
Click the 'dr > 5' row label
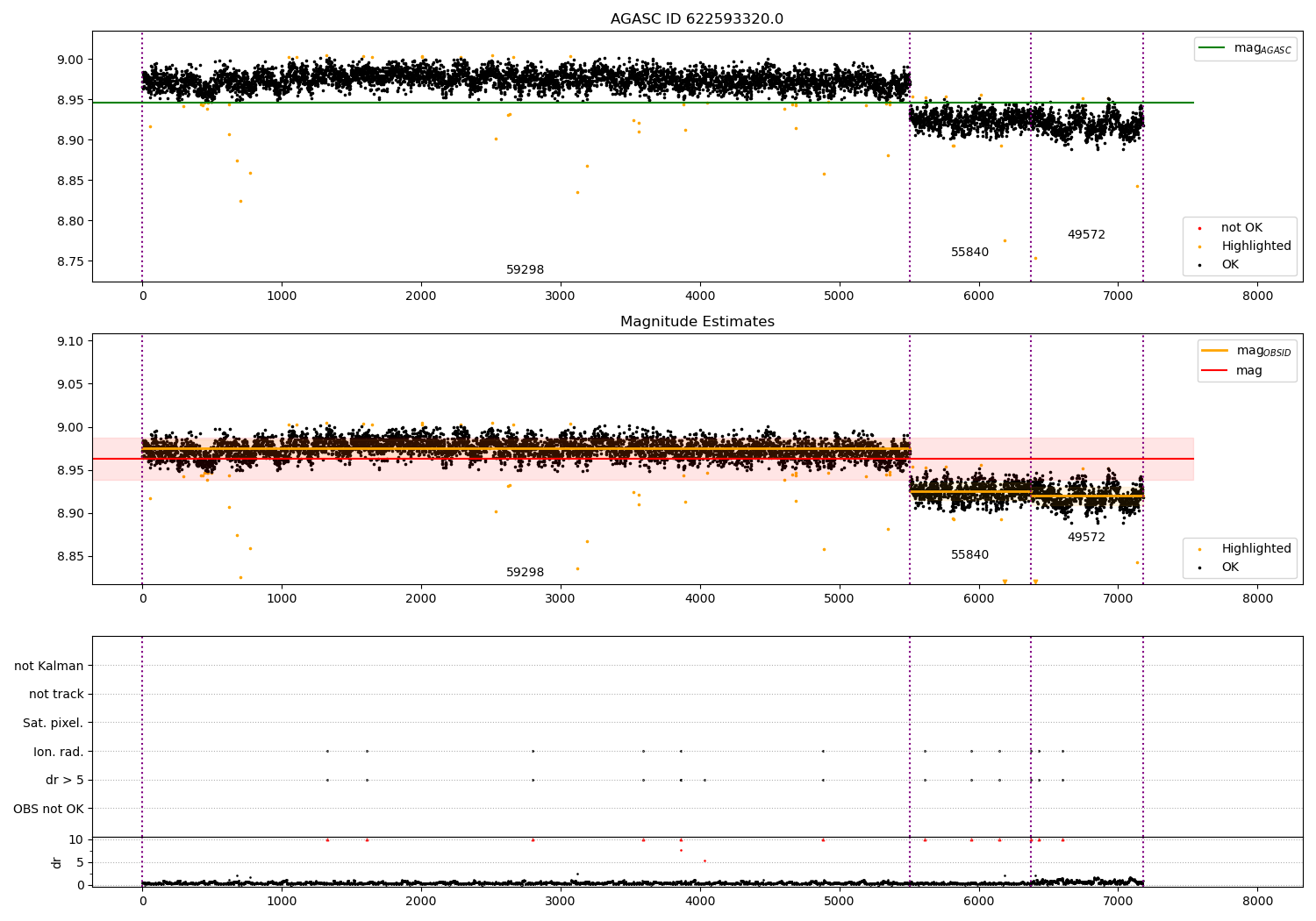point(65,780)
